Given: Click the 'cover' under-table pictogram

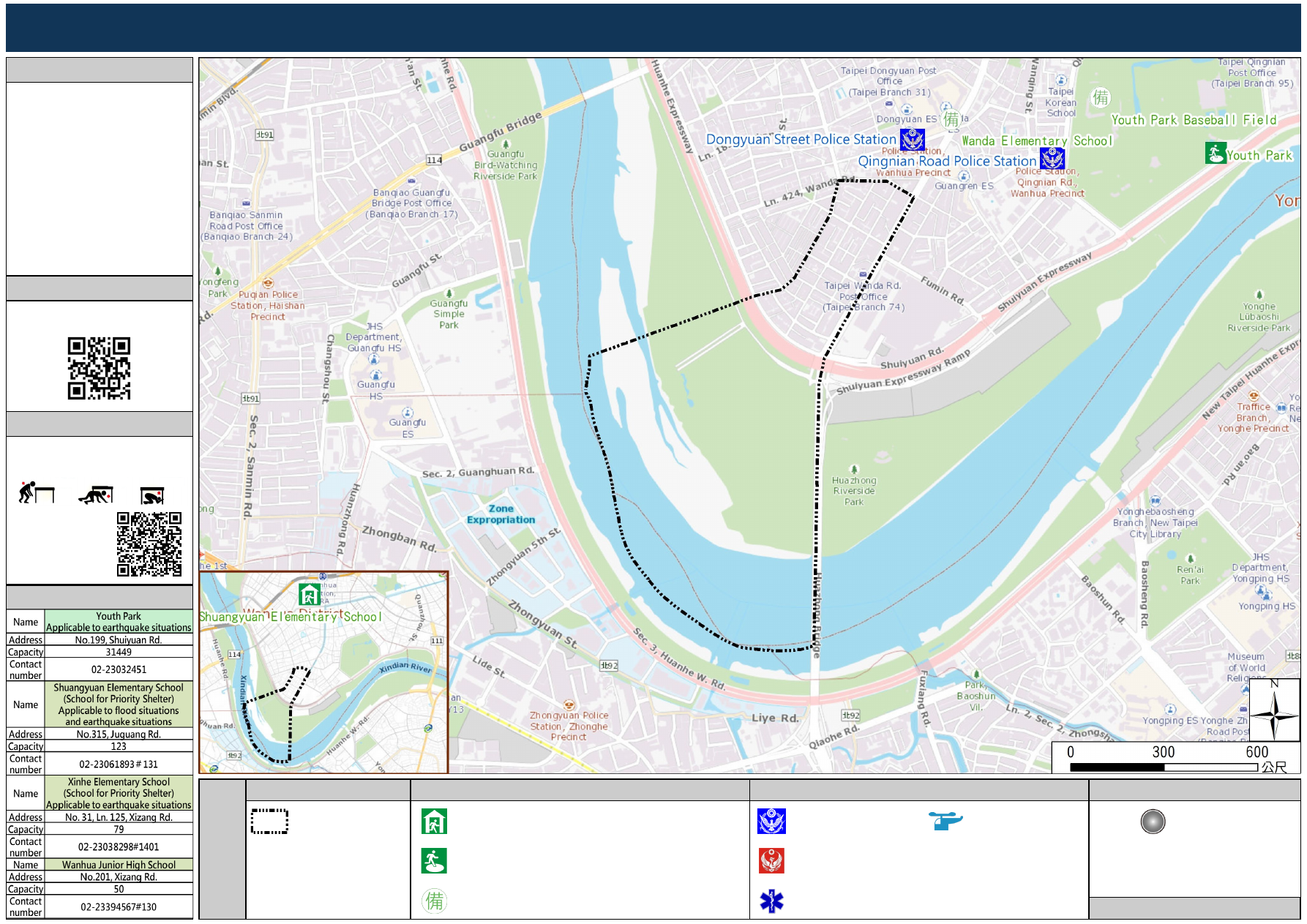Looking at the screenshot, I should pyautogui.click(x=96, y=495).
